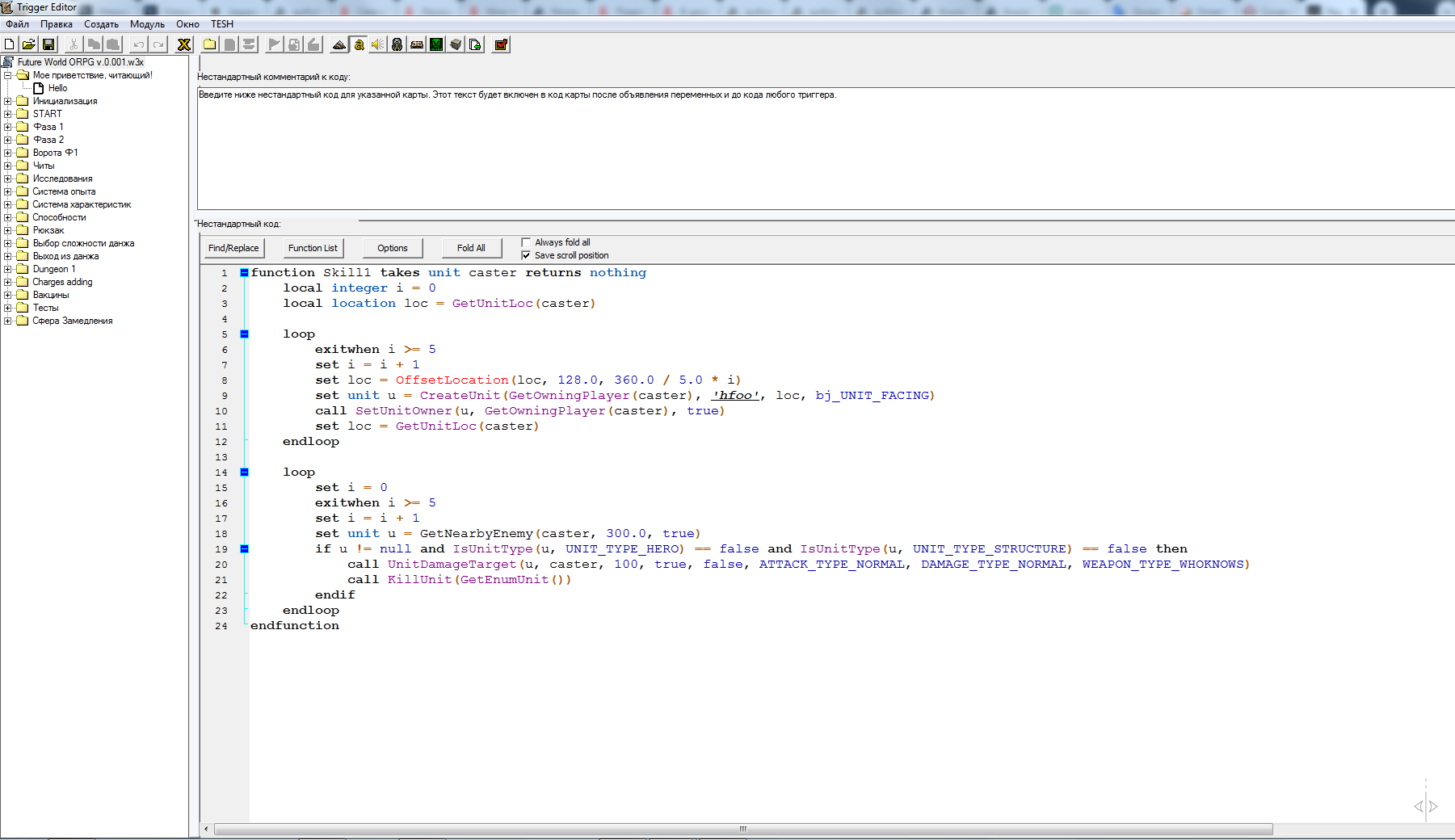Collapse the Мое приветствие folder

(x=8, y=75)
